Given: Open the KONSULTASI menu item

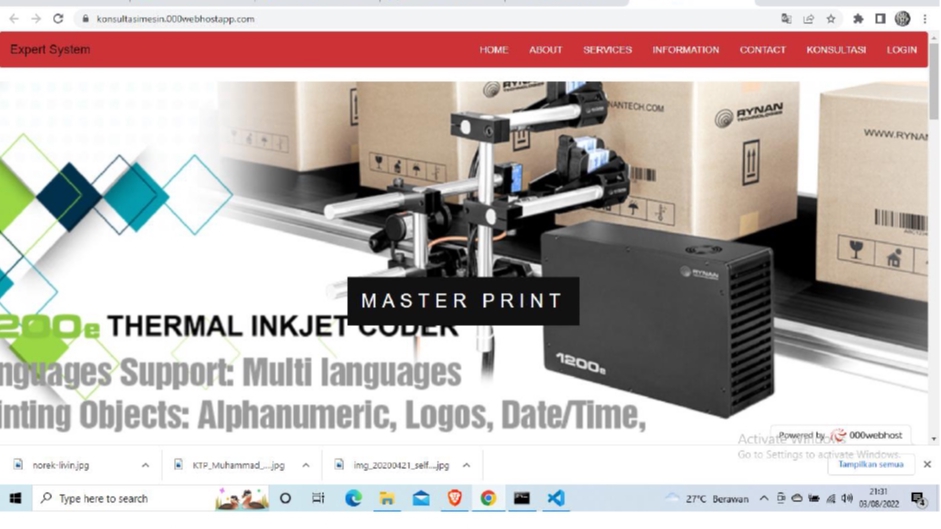Looking at the screenshot, I should [836, 50].
